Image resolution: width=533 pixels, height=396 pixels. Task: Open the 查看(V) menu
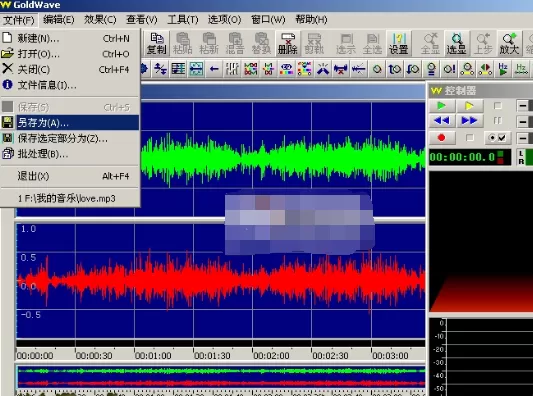pos(141,20)
